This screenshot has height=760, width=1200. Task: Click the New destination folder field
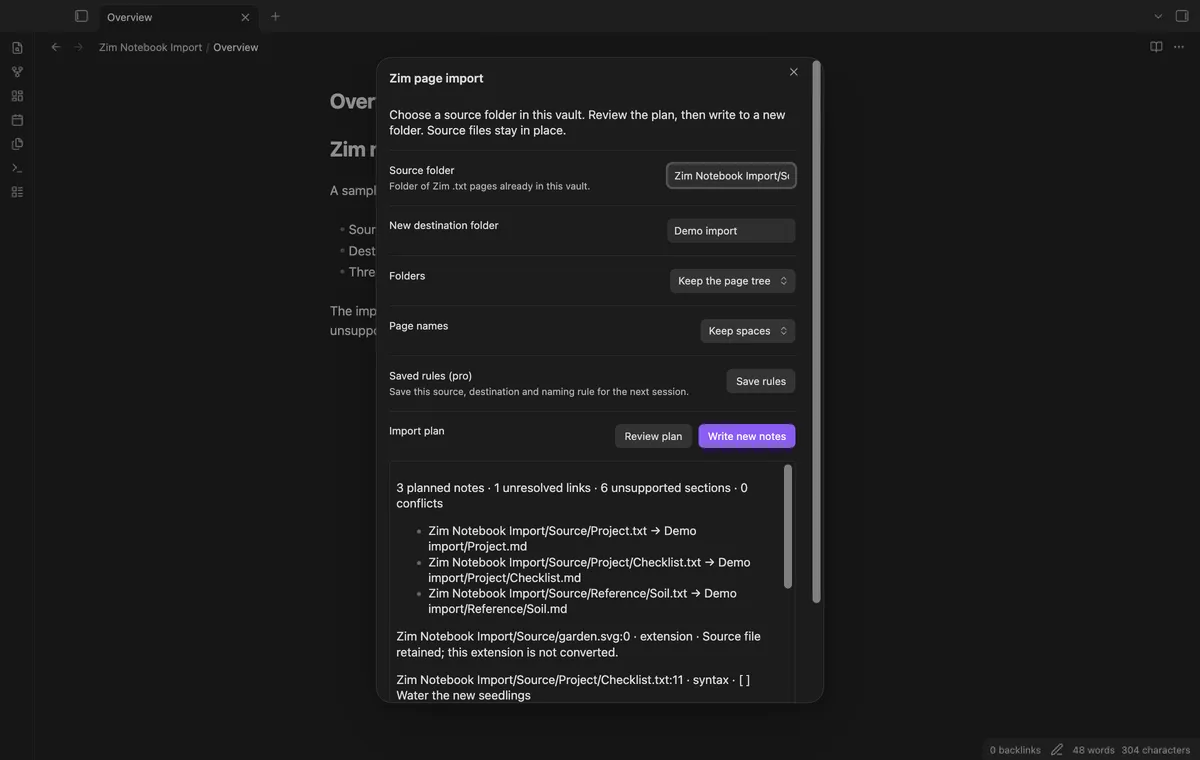pyautogui.click(x=731, y=230)
